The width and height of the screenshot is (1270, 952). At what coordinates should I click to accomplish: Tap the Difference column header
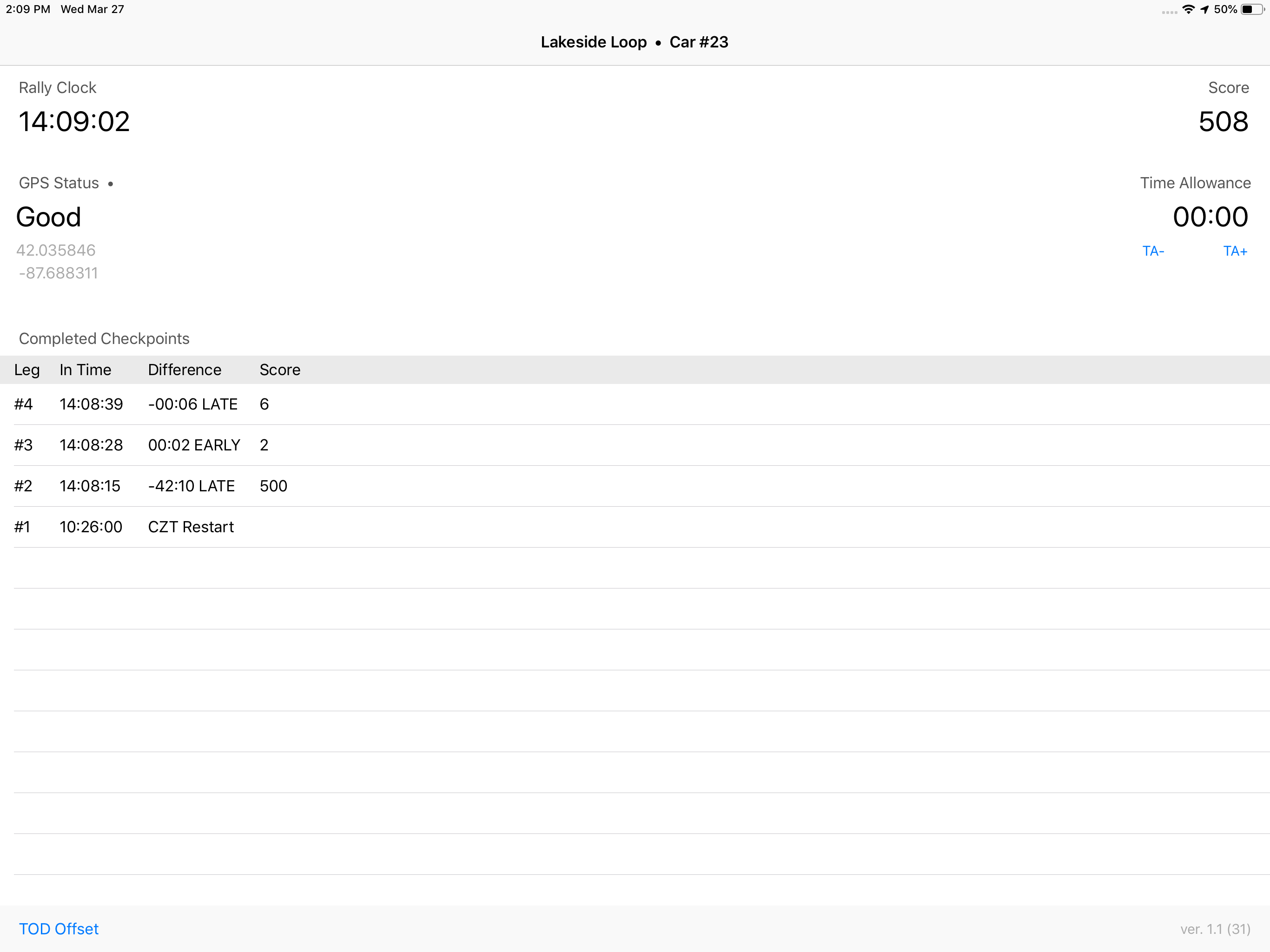(x=184, y=370)
